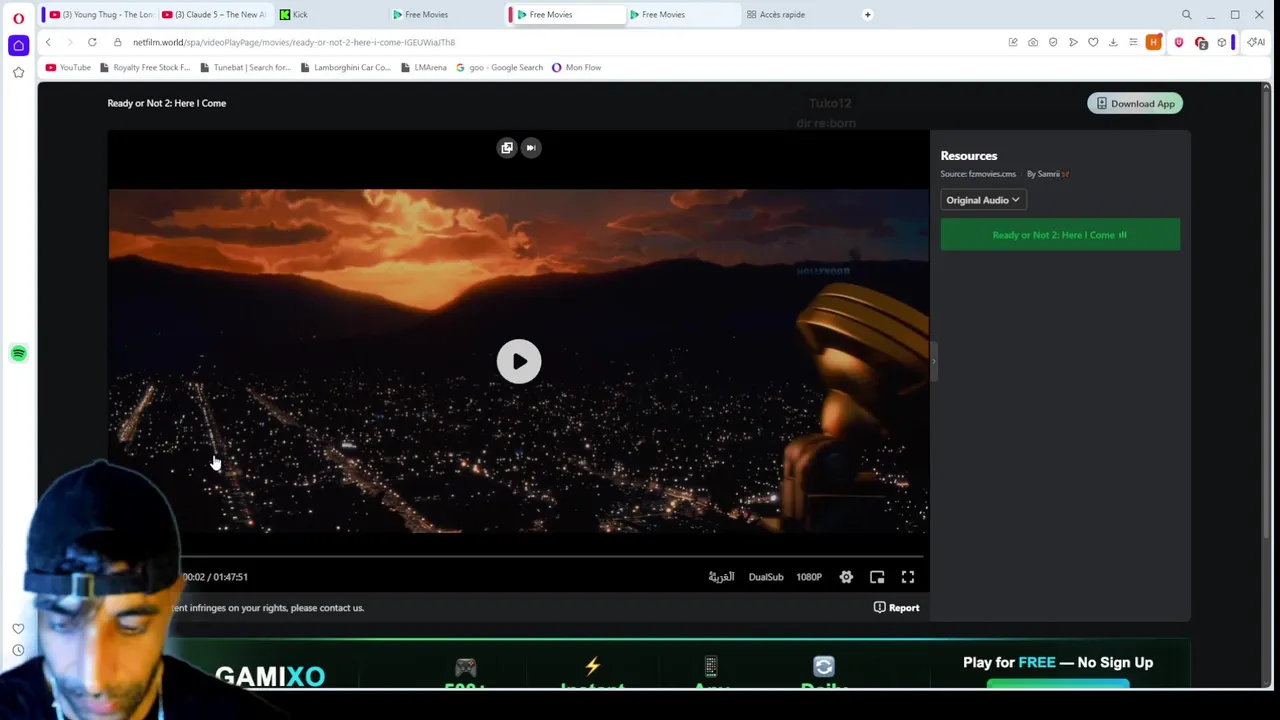1280x720 pixels.
Task: Add page to bookmarks heart icon
Action: tap(1093, 42)
